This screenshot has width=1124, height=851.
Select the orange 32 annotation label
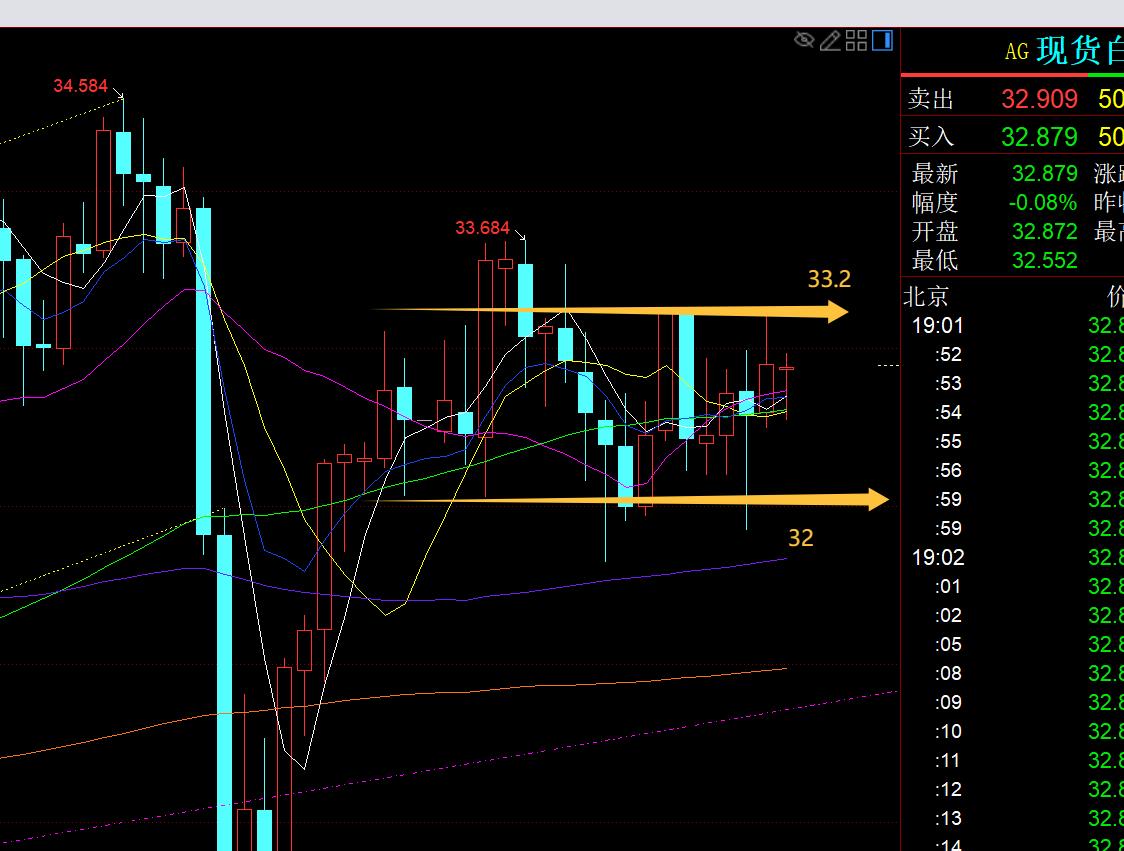click(800, 538)
